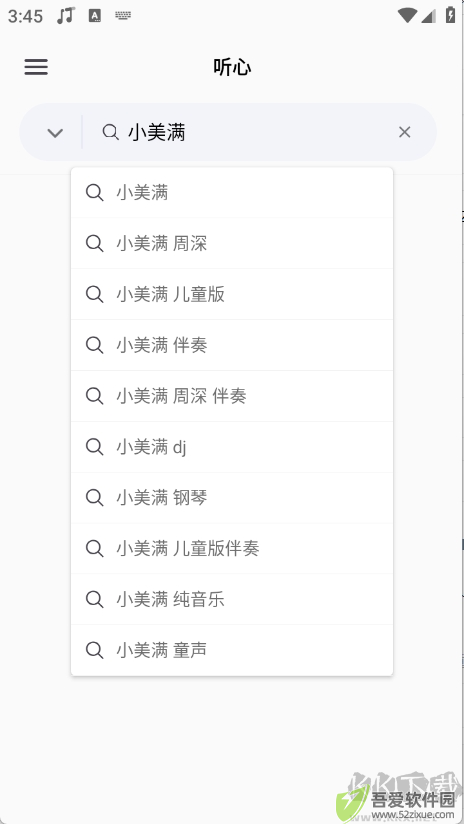Clear the search text with X icon
The width and height of the screenshot is (464, 824).
click(x=404, y=132)
